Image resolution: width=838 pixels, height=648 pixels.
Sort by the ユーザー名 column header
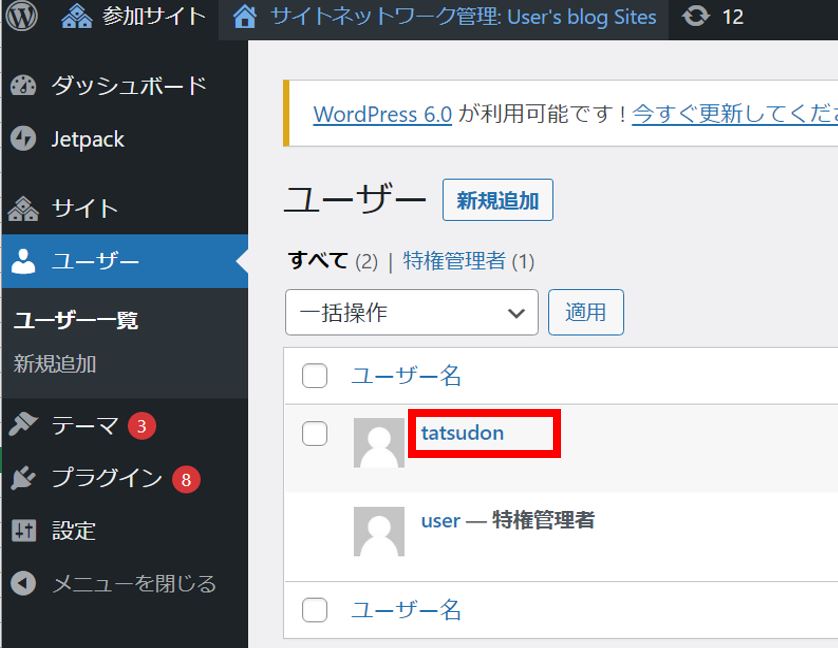(x=406, y=376)
